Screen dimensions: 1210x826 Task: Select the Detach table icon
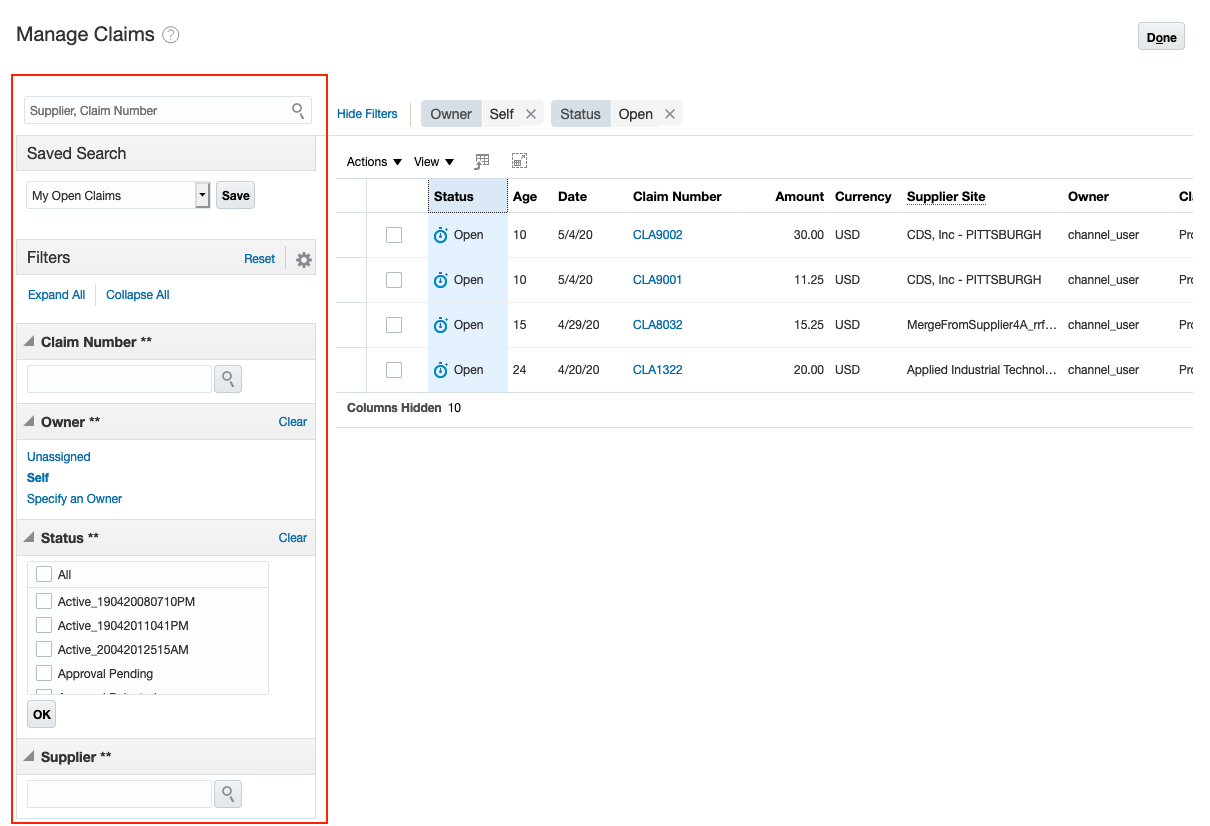click(x=519, y=160)
